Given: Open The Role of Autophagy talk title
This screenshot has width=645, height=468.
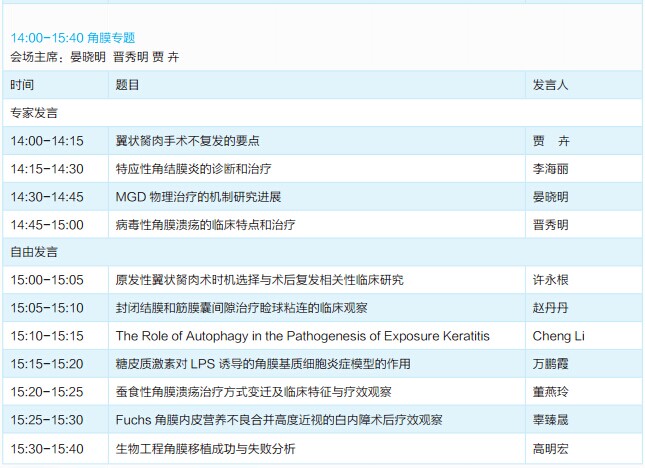Looking at the screenshot, I should 302,336.
